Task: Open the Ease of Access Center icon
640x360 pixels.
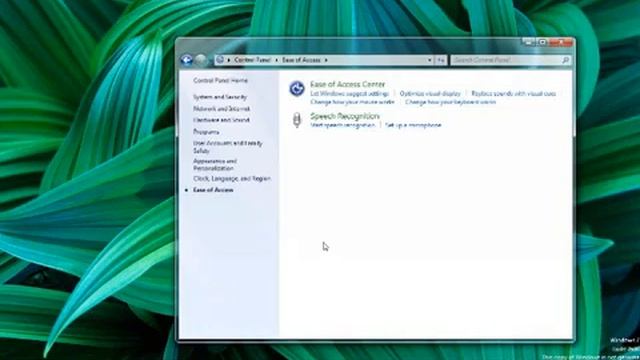Action: [x=297, y=88]
